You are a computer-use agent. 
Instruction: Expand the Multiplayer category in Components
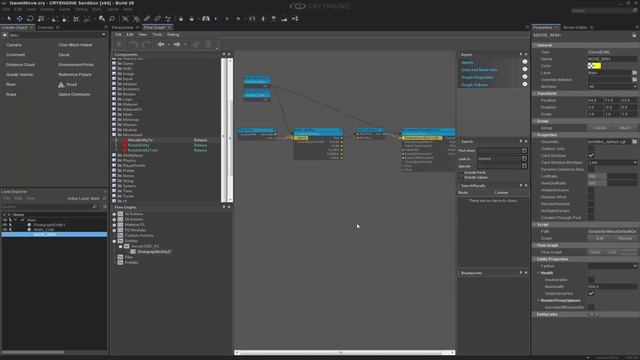pyautogui.click(x=114, y=156)
